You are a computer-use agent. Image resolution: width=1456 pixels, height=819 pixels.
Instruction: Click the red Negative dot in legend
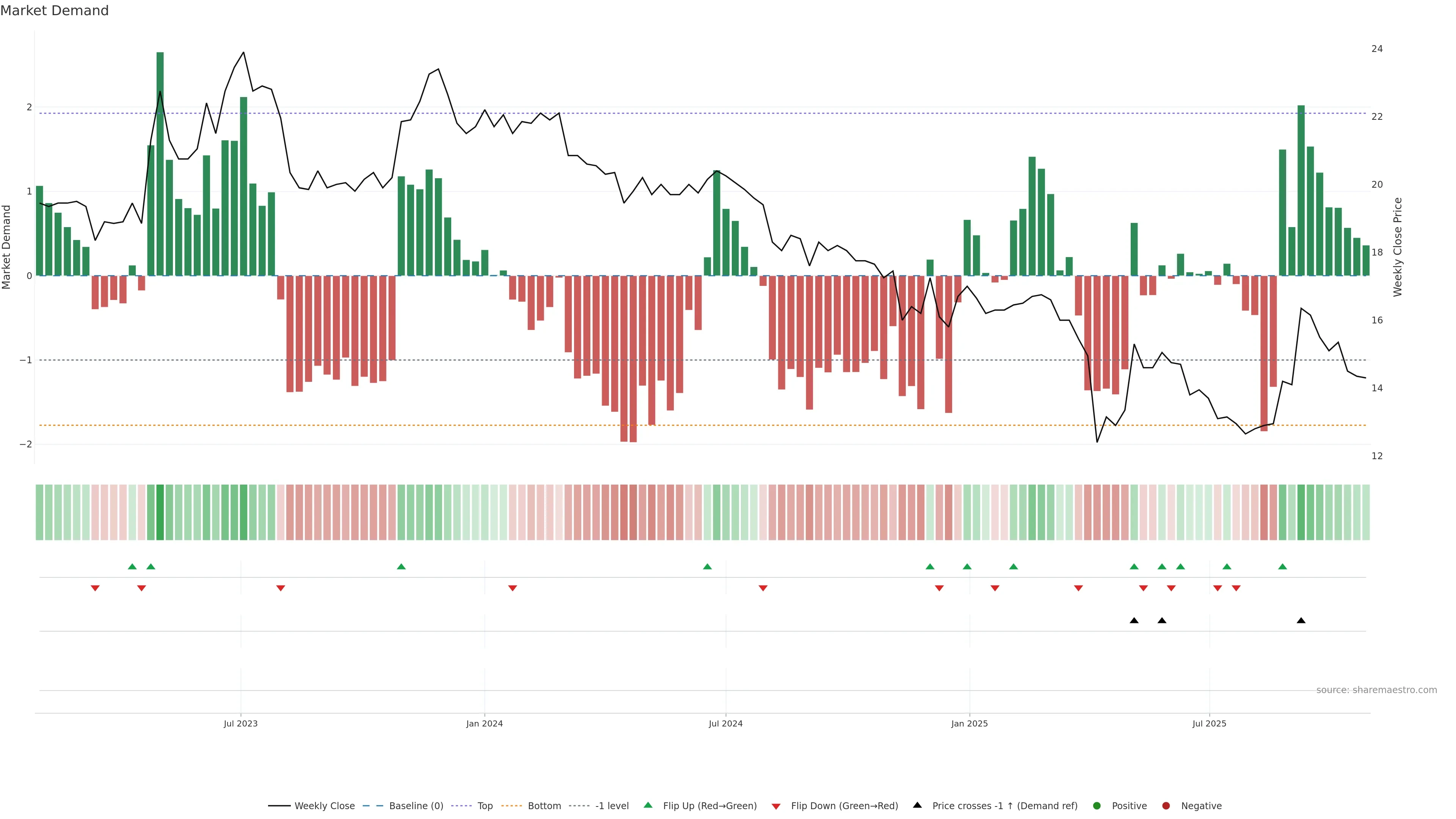[x=1166, y=805]
